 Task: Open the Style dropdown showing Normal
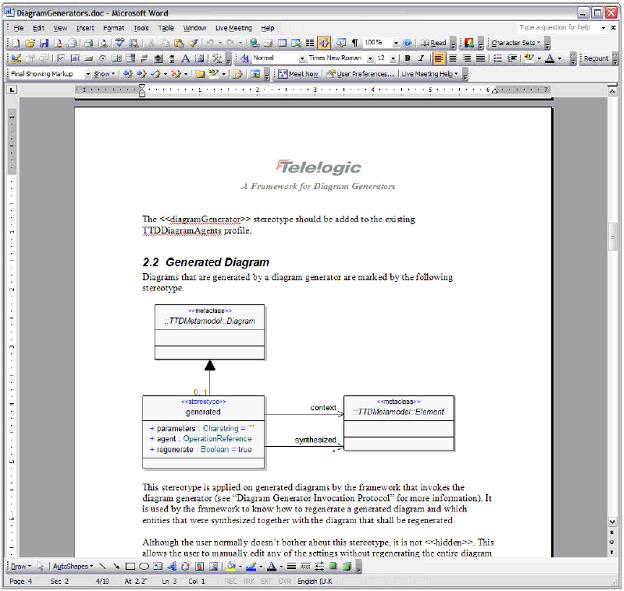coord(302,59)
